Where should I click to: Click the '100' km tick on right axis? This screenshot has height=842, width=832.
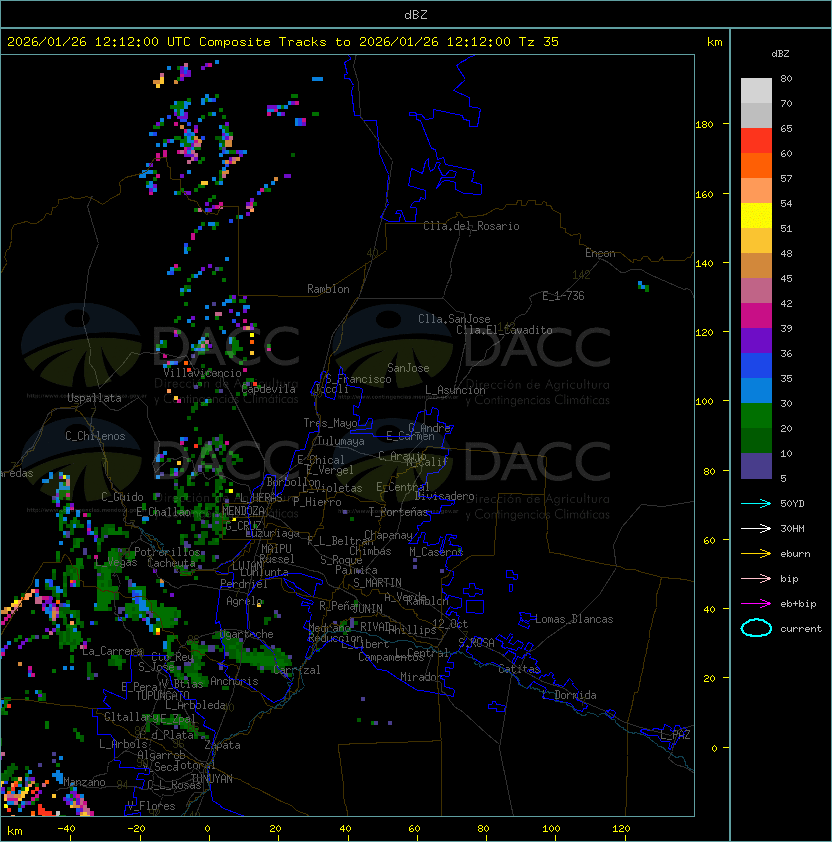(704, 402)
